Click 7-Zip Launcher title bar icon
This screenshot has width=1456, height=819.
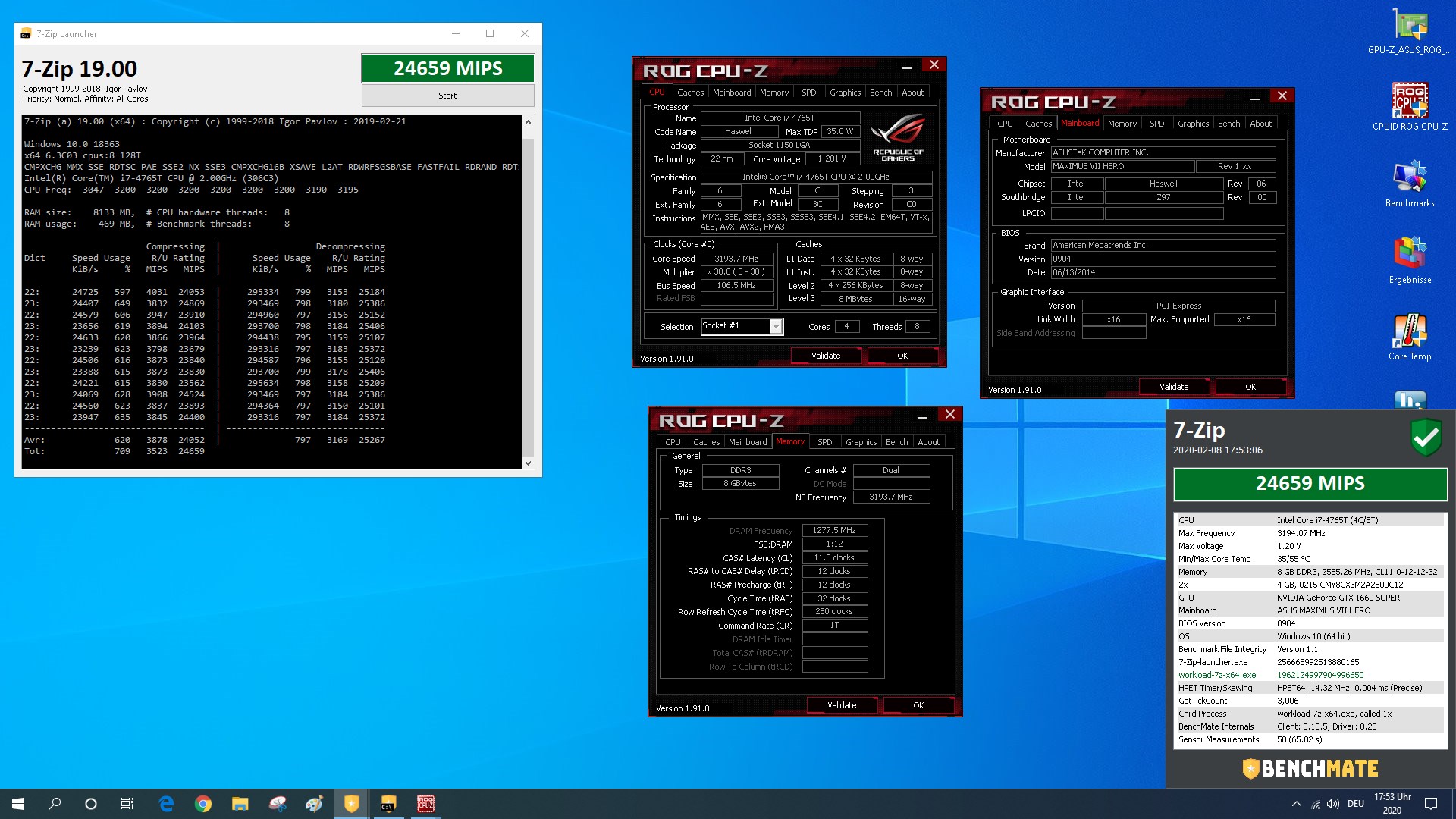pos(26,34)
